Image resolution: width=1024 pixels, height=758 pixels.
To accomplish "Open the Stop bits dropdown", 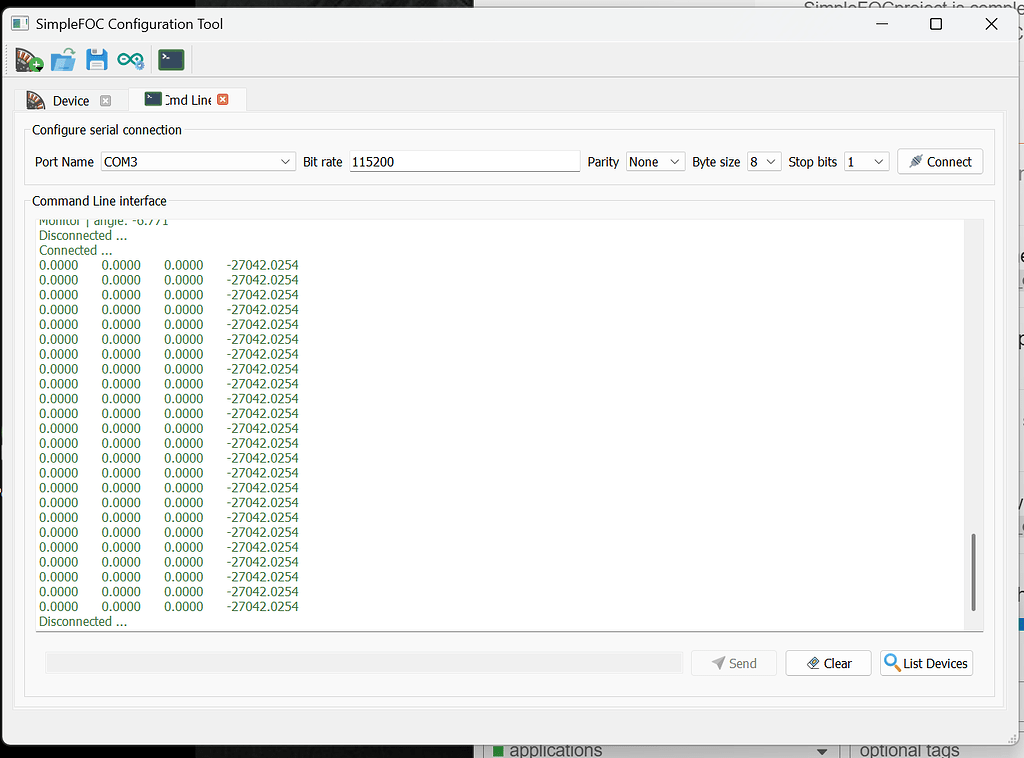I will tap(878, 162).
